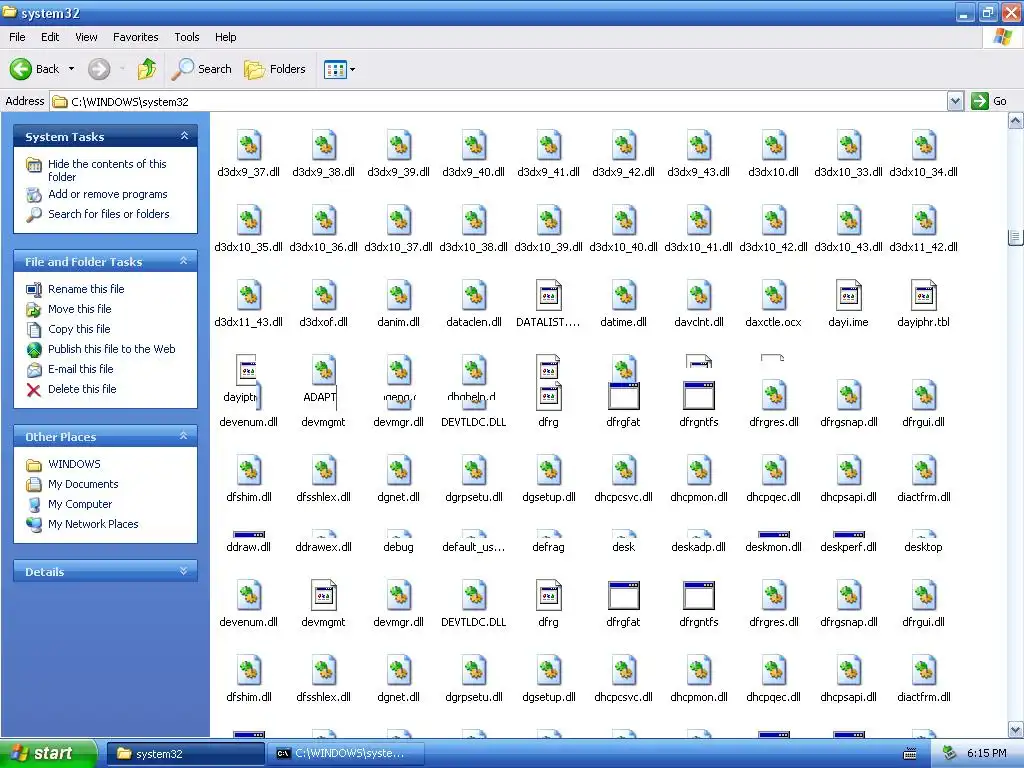Click the keyboard icon in system tray

910,754
